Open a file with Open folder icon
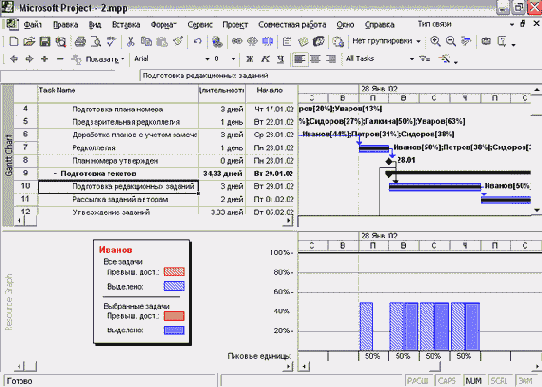The height and width of the screenshot is (387, 542). click(x=29, y=42)
